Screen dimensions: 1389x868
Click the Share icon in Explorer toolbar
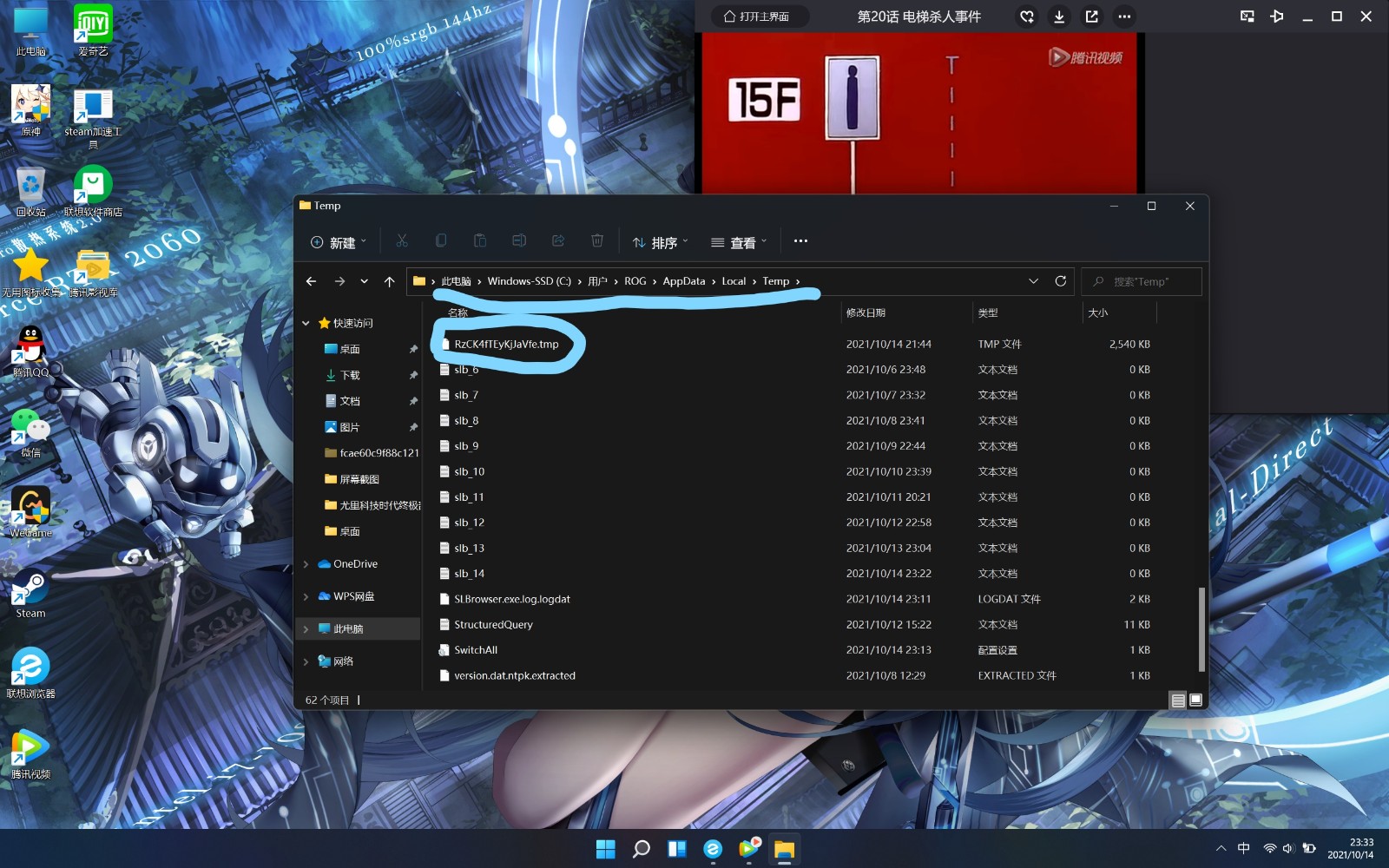(x=558, y=241)
